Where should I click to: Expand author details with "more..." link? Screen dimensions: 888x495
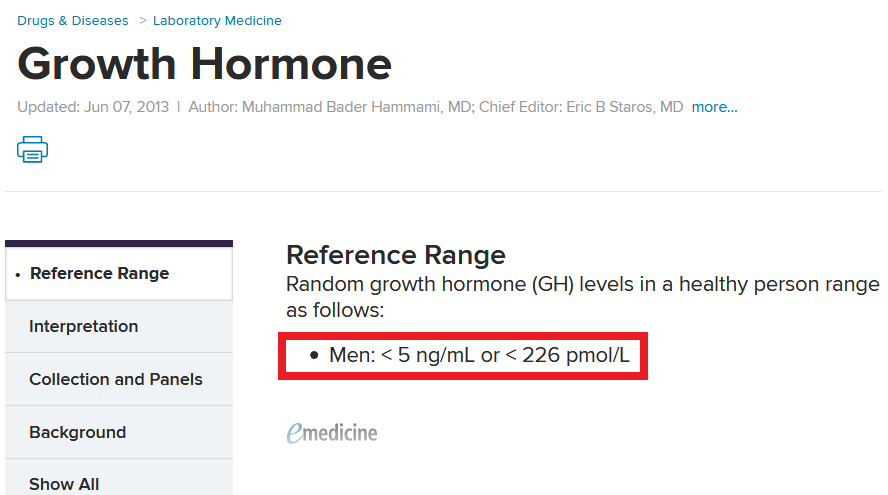coord(714,107)
